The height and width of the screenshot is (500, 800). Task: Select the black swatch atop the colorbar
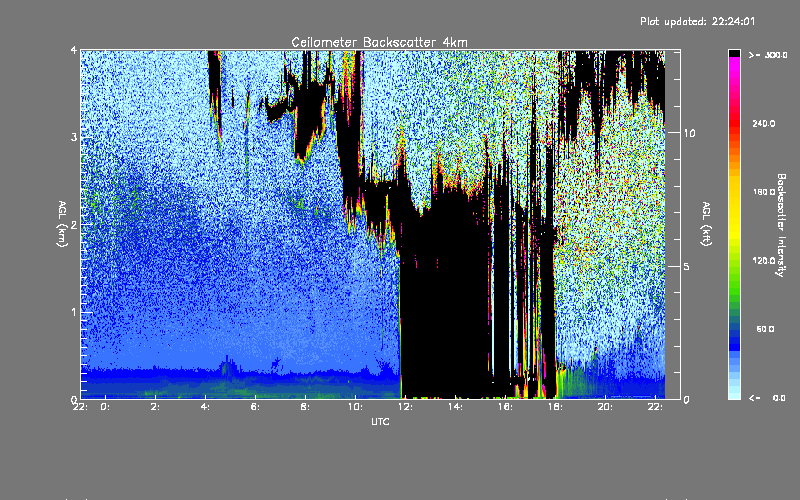point(734,53)
